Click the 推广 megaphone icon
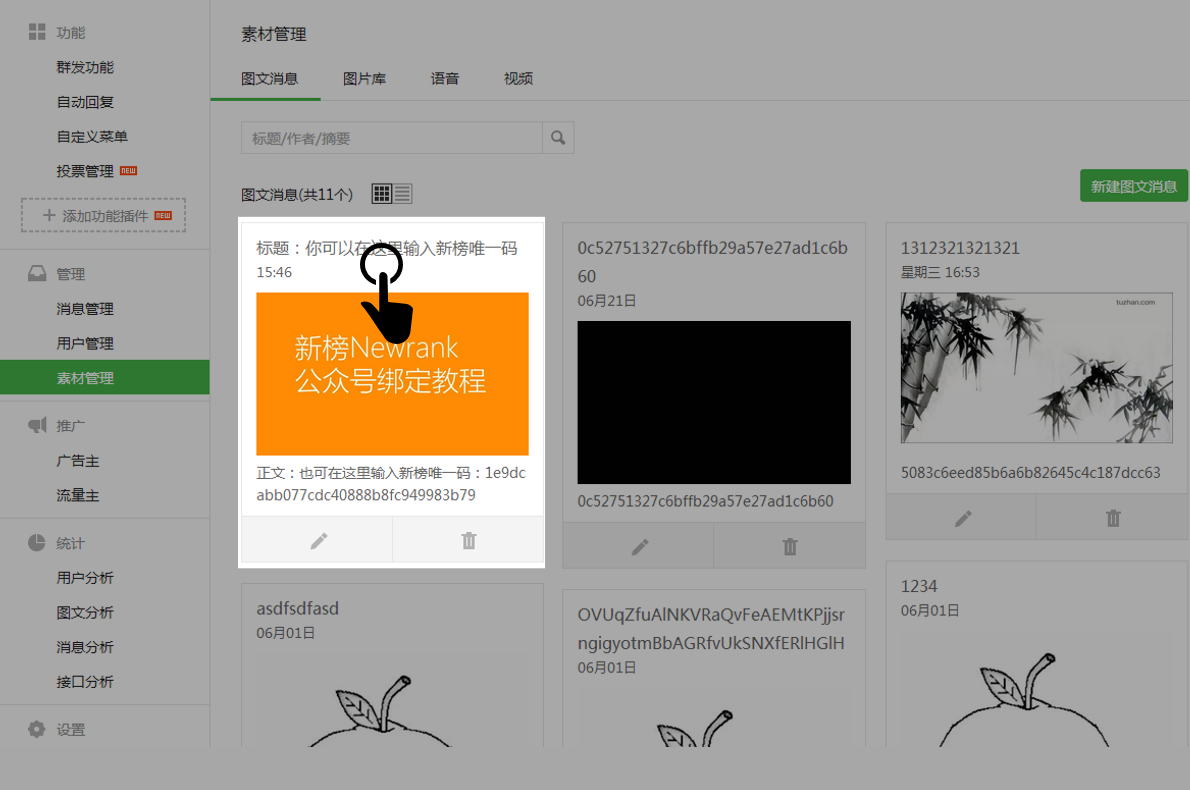Screen dimensions: 1190x790 [37, 425]
